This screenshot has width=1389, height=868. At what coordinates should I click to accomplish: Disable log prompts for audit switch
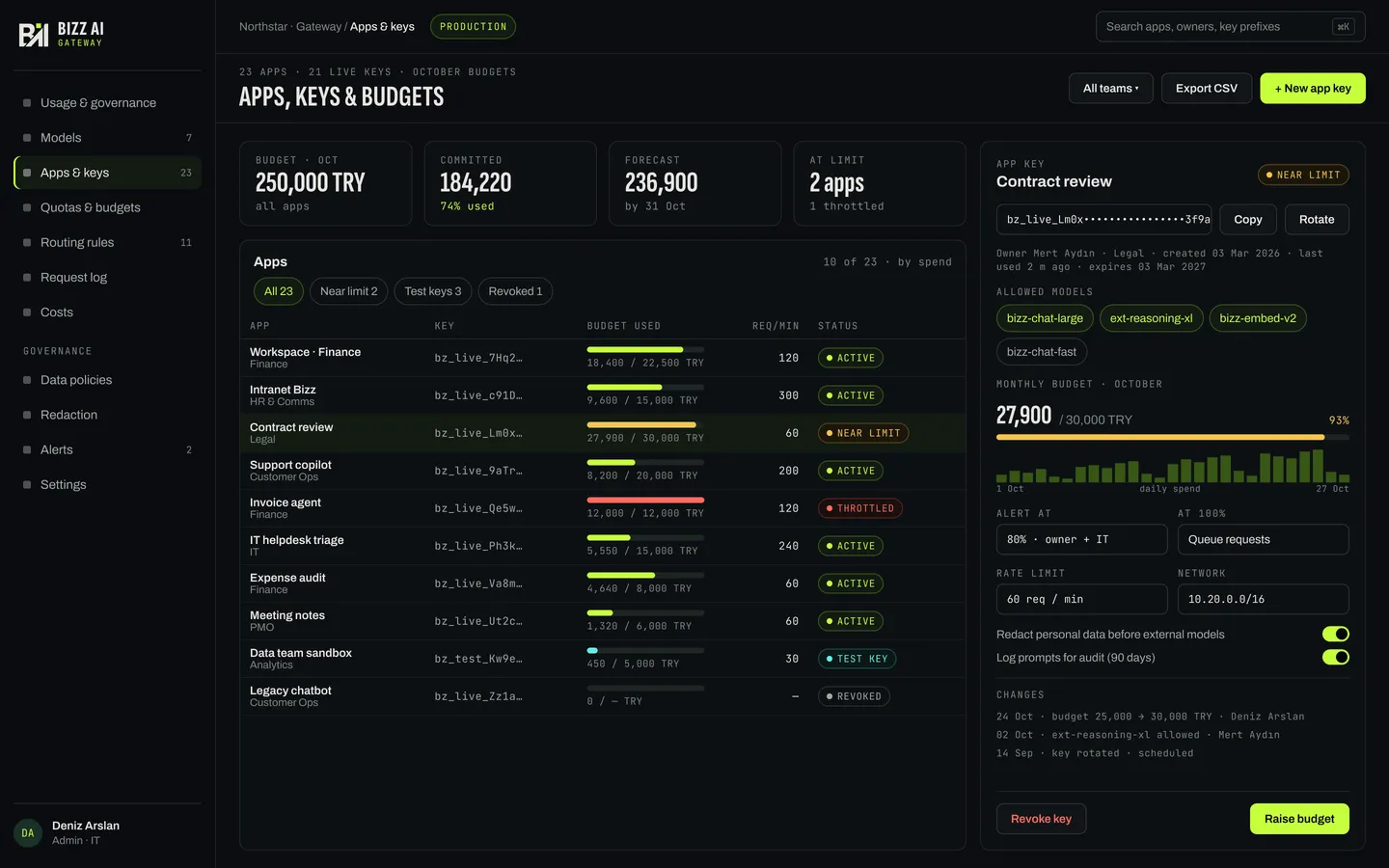[x=1336, y=657]
